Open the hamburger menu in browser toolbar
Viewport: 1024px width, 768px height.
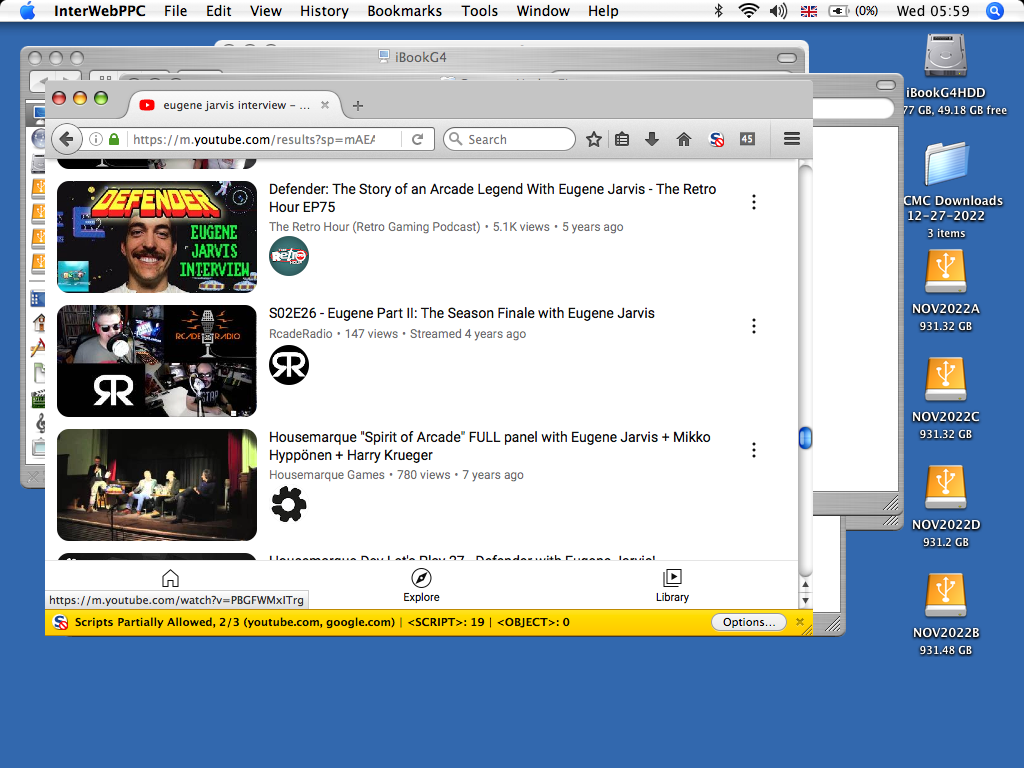tap(792, 138)
